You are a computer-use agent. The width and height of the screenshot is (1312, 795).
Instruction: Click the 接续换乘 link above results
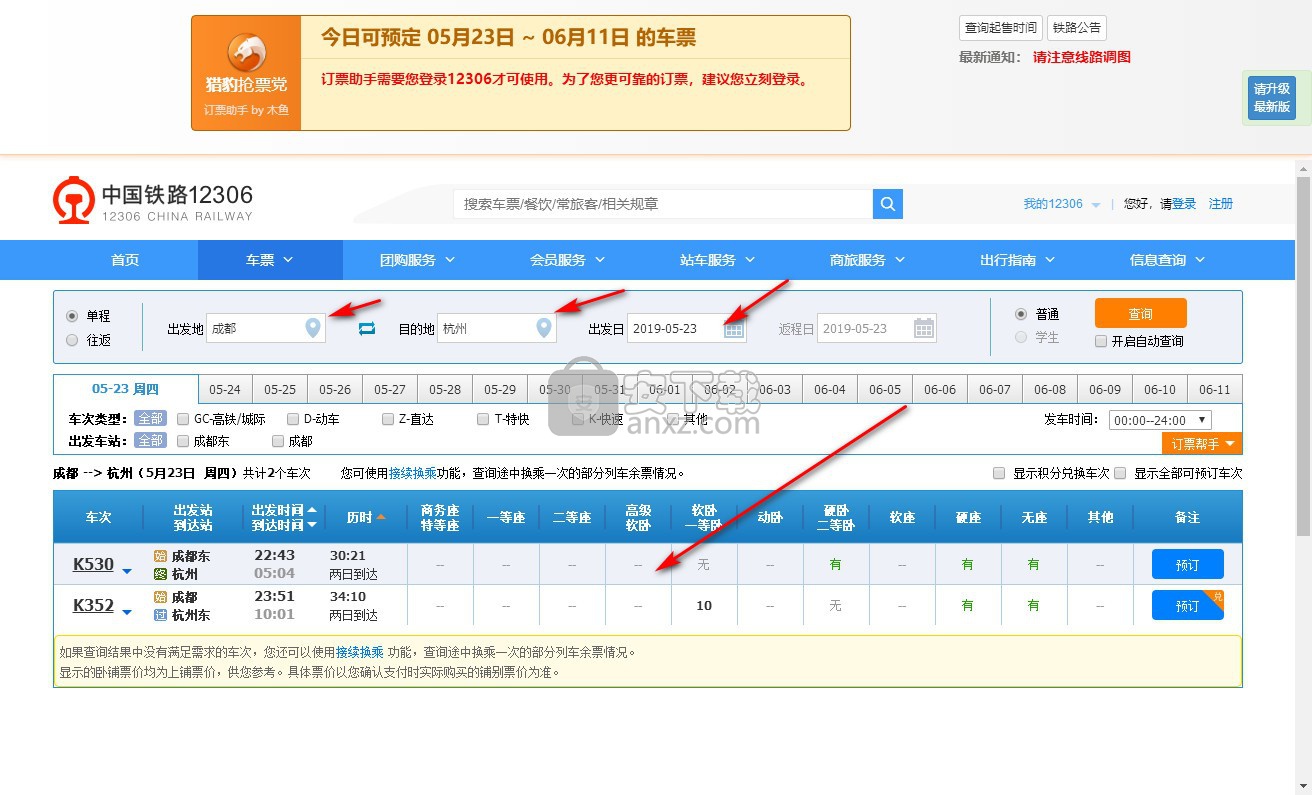413,473
